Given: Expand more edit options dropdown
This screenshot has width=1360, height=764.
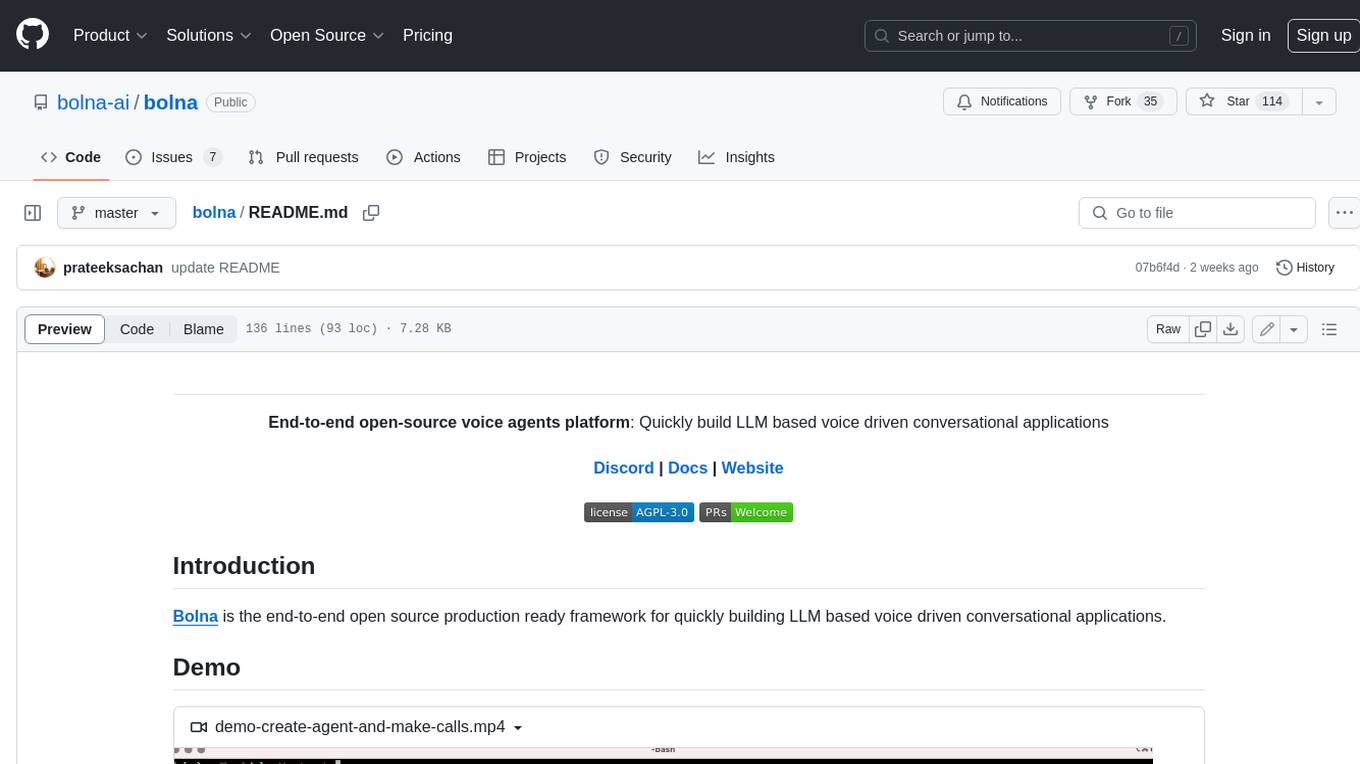Looking at the screenshot, I should [x=1294, y=329].
